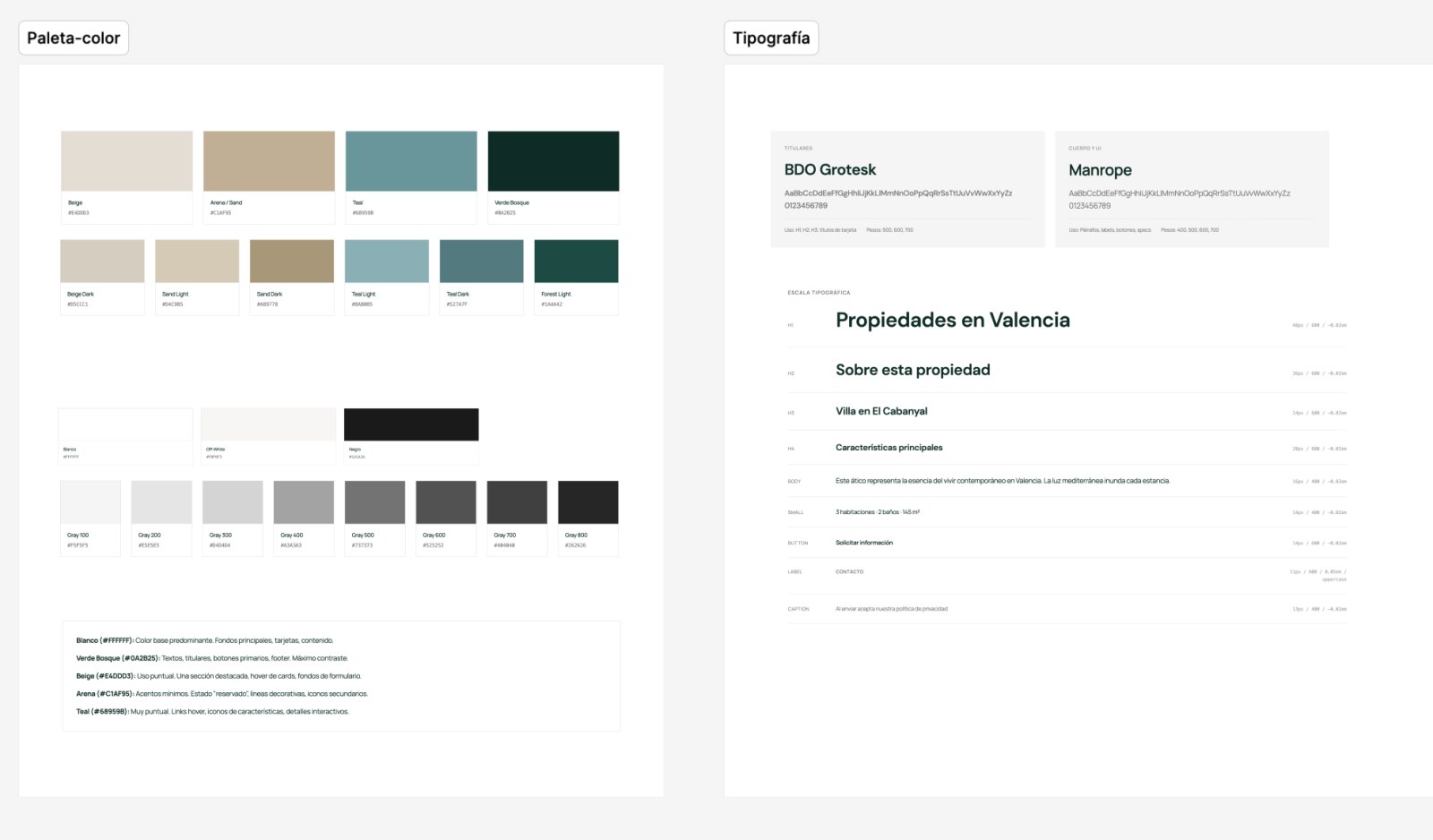The height and width of the screenshot is (840, 1433).
Task: Click the 'SMALL' row tag in type scale
Action: (x=796, y=512)
